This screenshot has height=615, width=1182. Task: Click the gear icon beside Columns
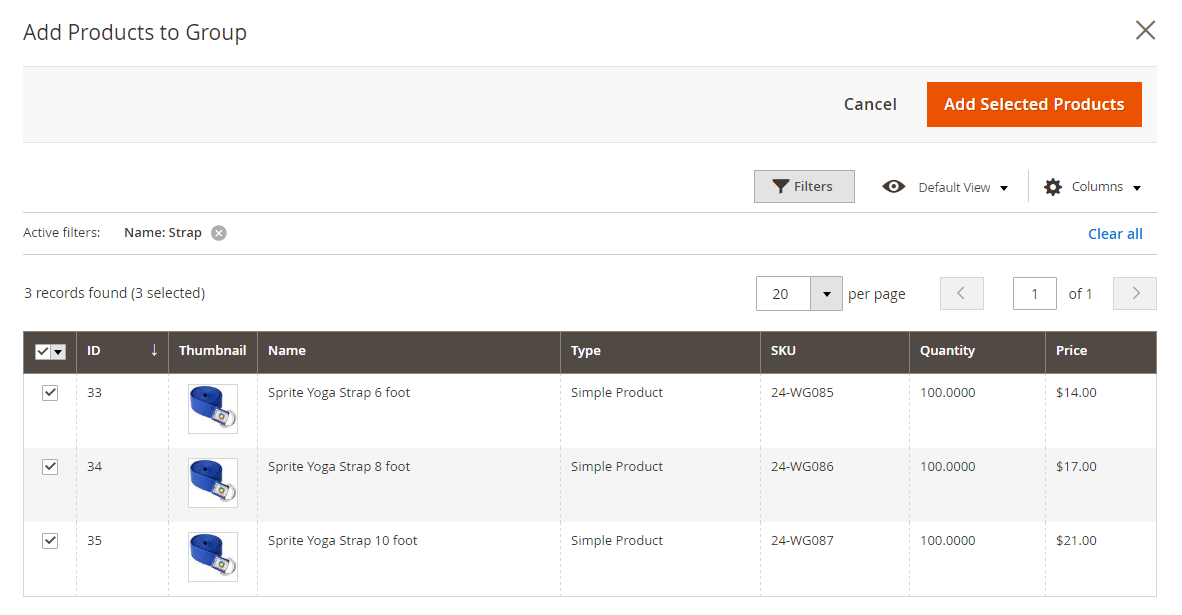pyautogui.click(x=1053, y=186)
